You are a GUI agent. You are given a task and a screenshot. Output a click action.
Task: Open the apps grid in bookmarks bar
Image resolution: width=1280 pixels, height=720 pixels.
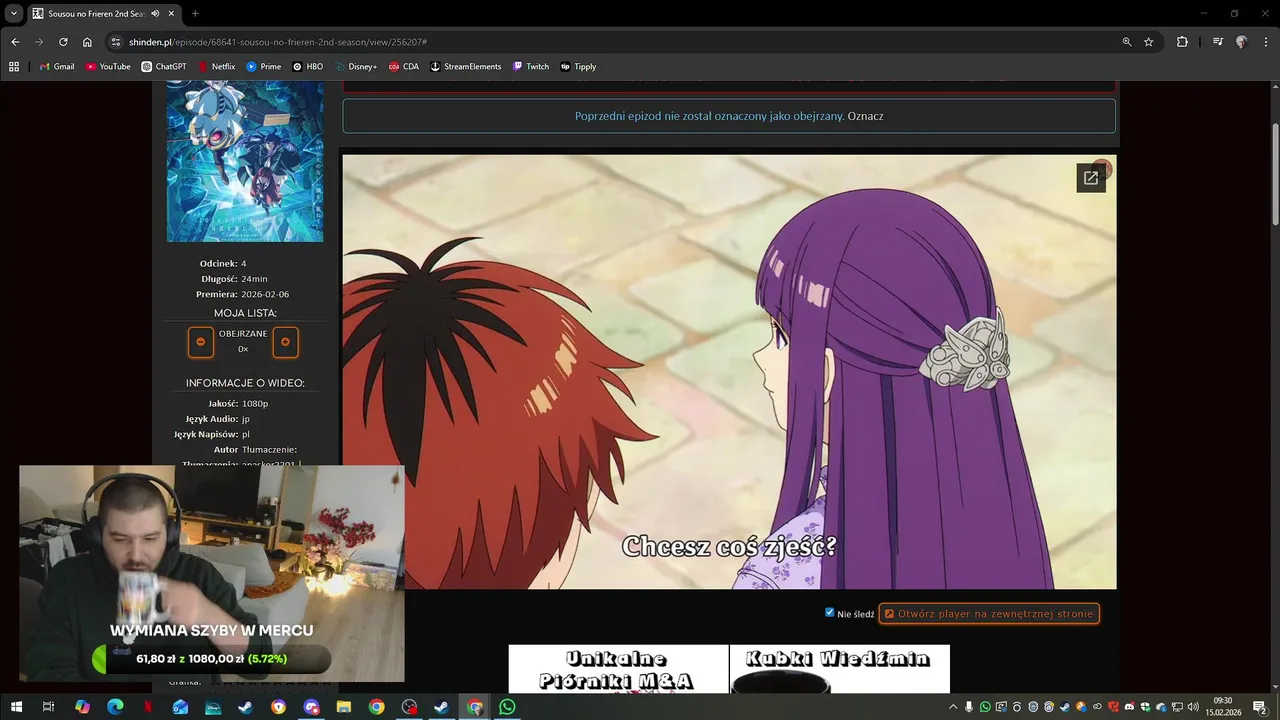pos(14,67)
